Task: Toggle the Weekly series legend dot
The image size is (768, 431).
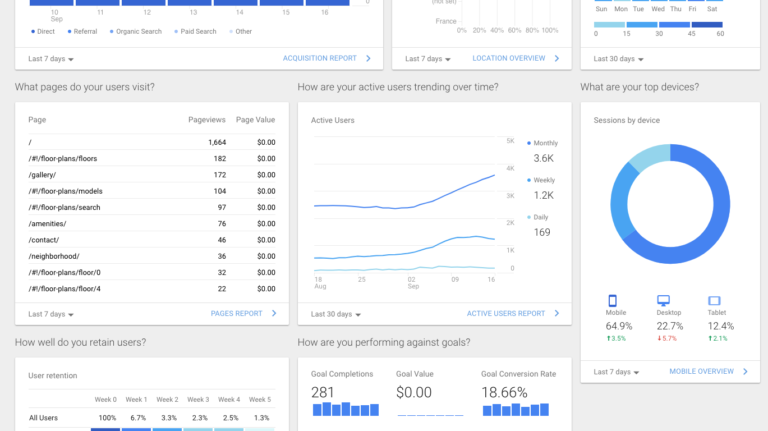Action: coord(528,180)
